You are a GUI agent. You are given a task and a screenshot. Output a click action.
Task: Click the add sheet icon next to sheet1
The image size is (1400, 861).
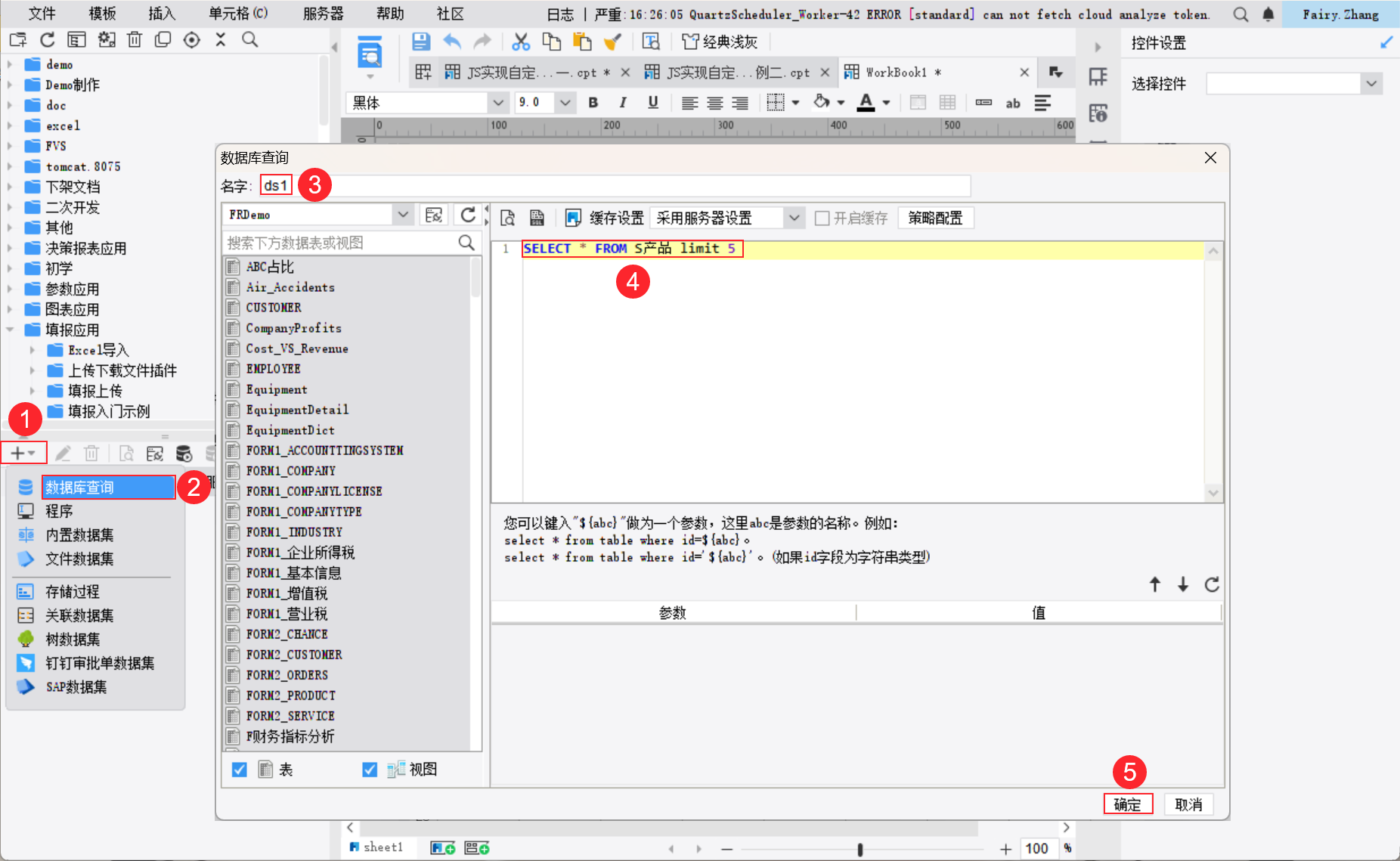tap(443, 848)
